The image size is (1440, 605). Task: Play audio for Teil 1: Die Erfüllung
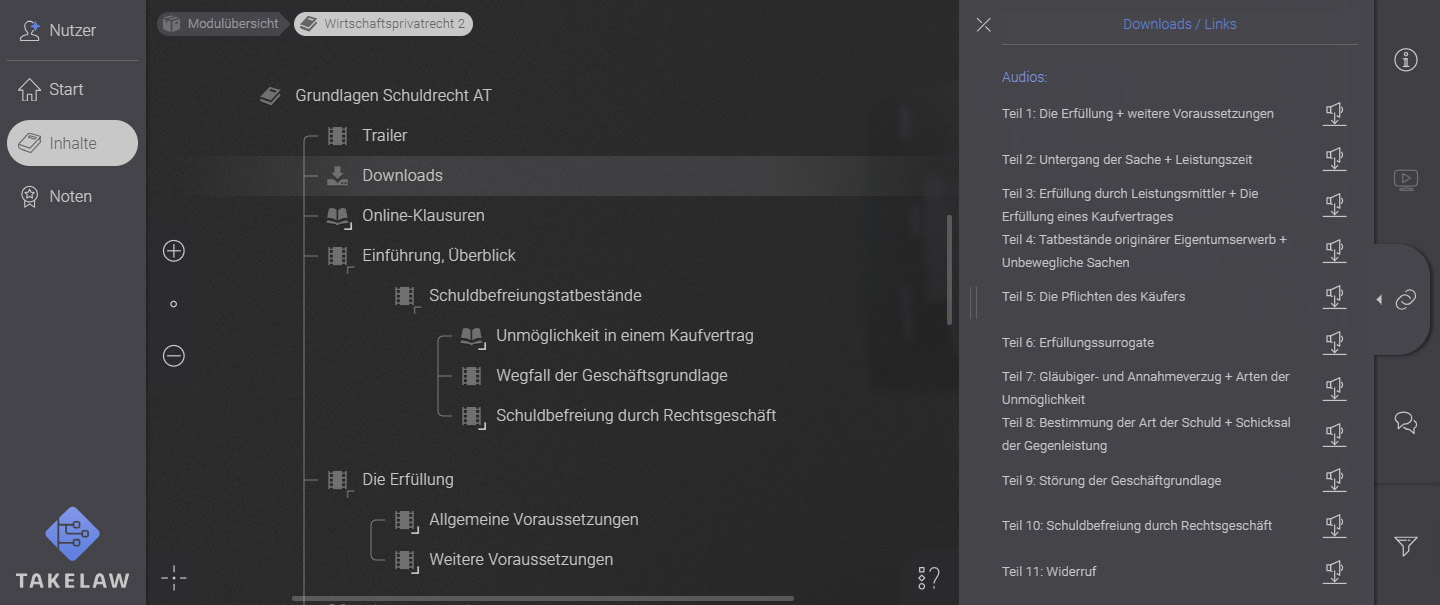coord(1334,113)
